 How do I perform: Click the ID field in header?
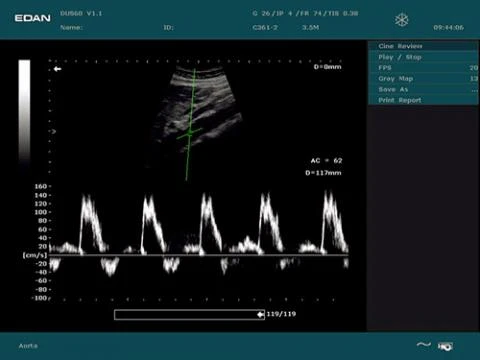pyautogui.click(x=169, y=28)
